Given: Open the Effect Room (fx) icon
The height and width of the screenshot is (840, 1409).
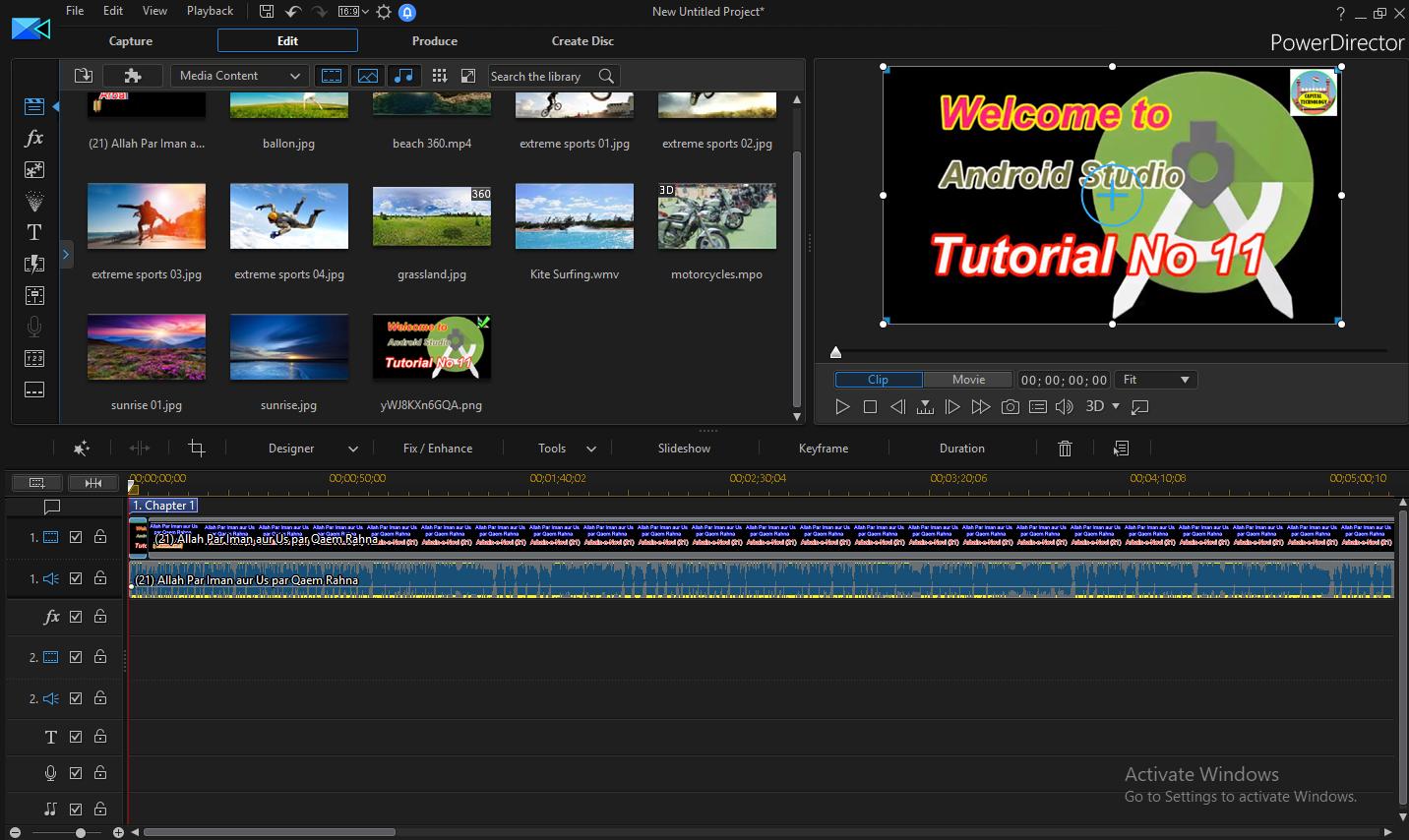Looking at the screenshot, I should 34,138.
